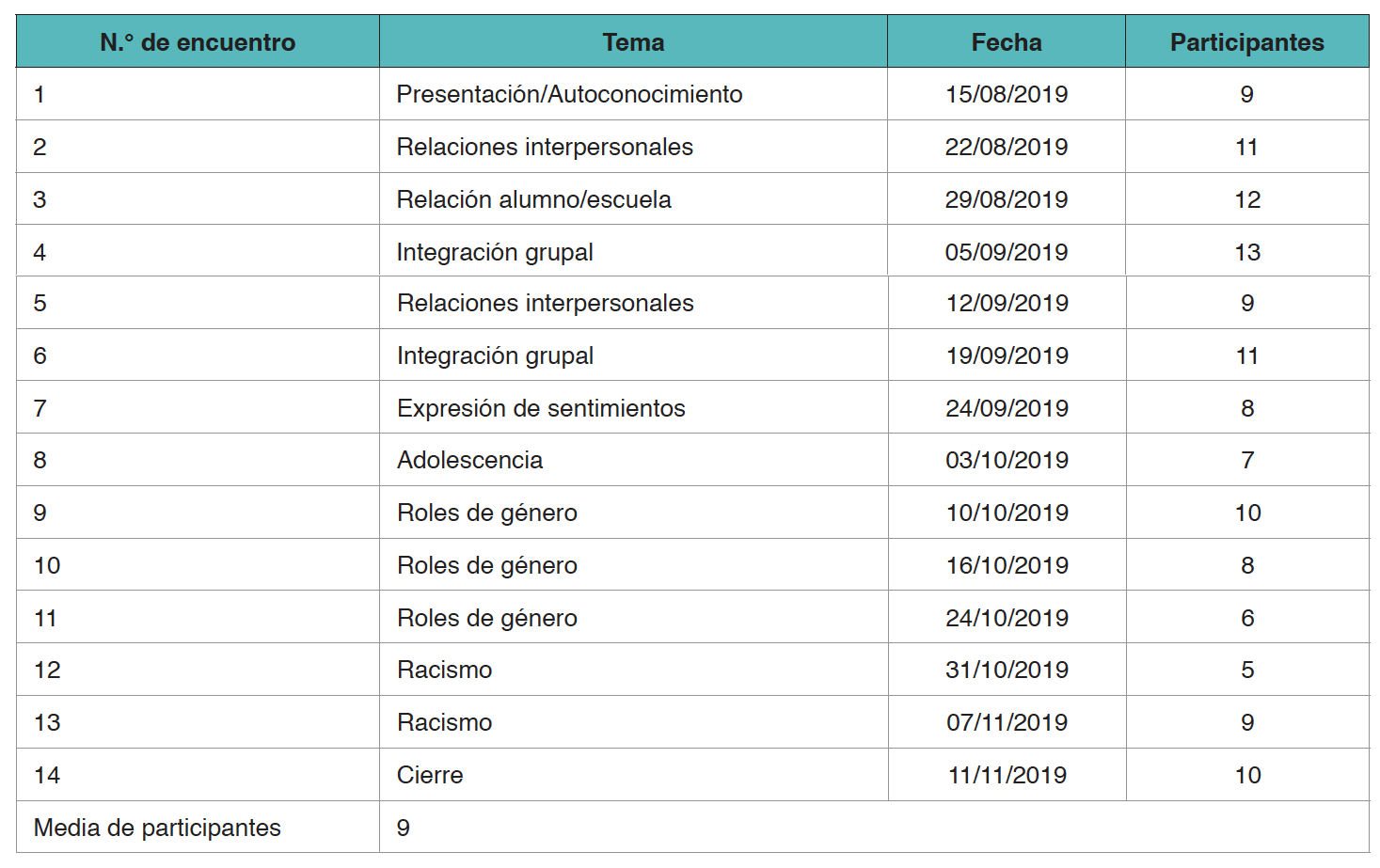Click the "Adolescencia" topic cell
This screenshot has width=1380, height=868.
point(469,460)
